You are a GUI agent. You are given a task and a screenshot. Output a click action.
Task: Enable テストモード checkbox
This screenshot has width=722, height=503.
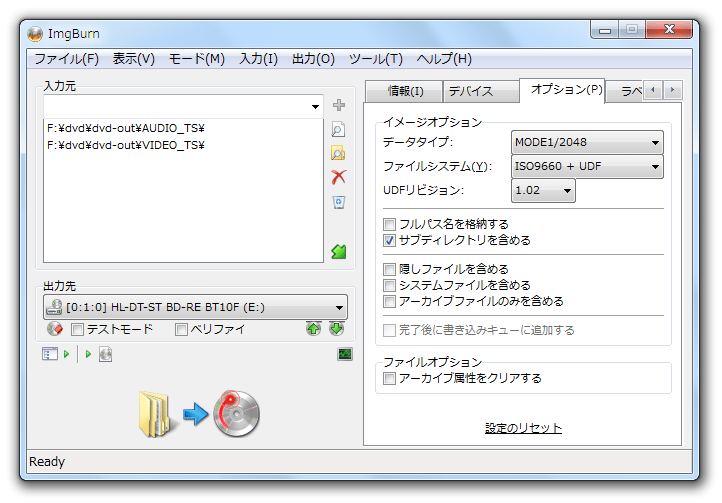pos(77,329)
